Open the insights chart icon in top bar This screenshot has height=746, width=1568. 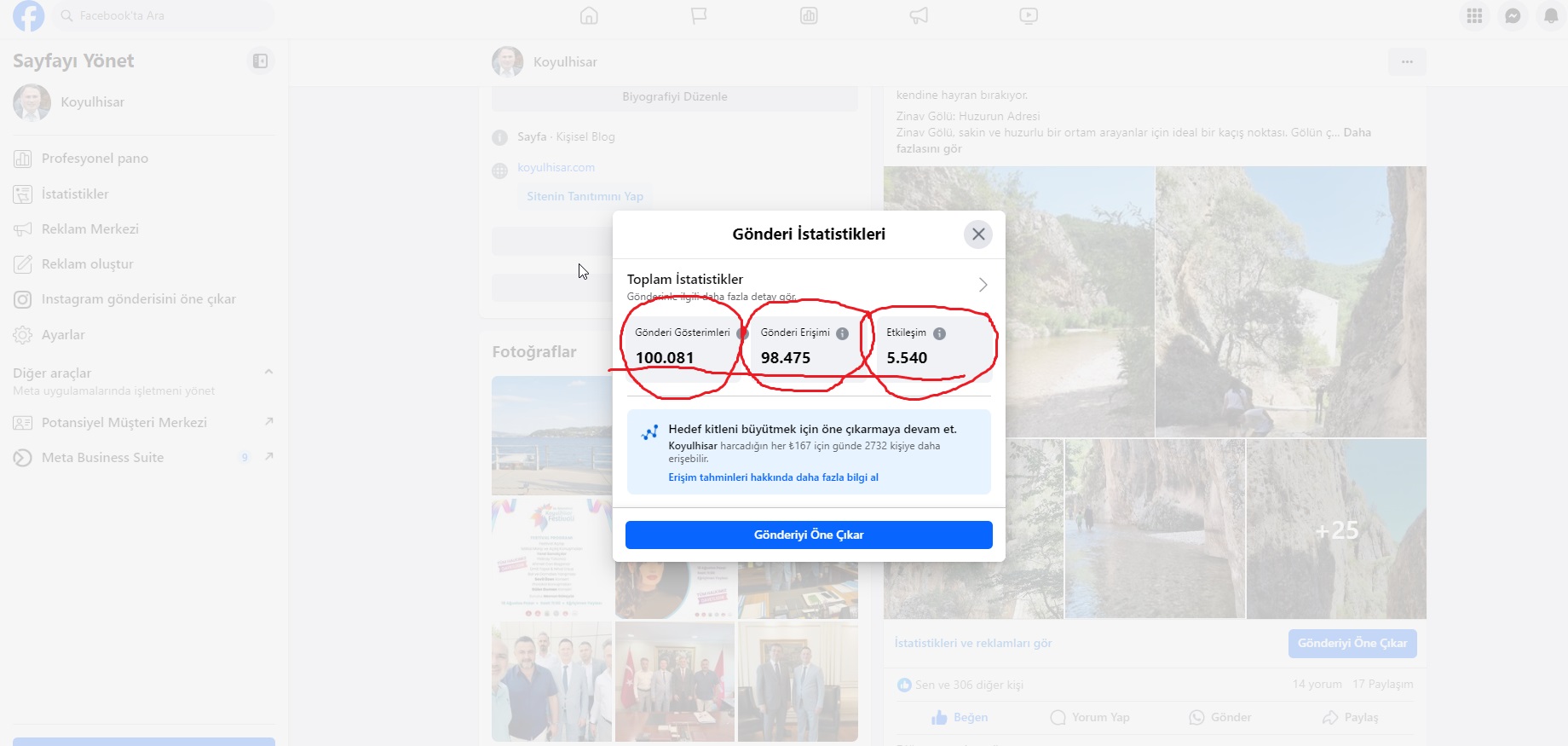(809, 15)
